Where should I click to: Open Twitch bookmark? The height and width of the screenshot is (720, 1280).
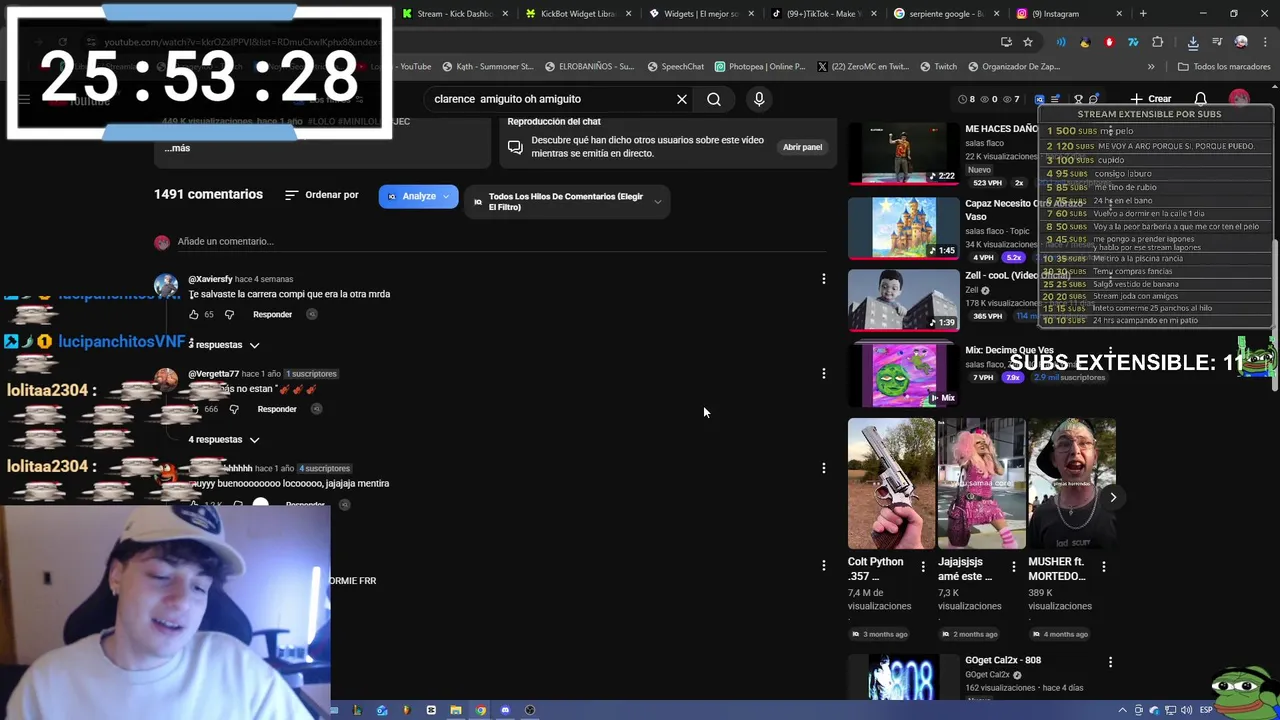pos(938,67)
